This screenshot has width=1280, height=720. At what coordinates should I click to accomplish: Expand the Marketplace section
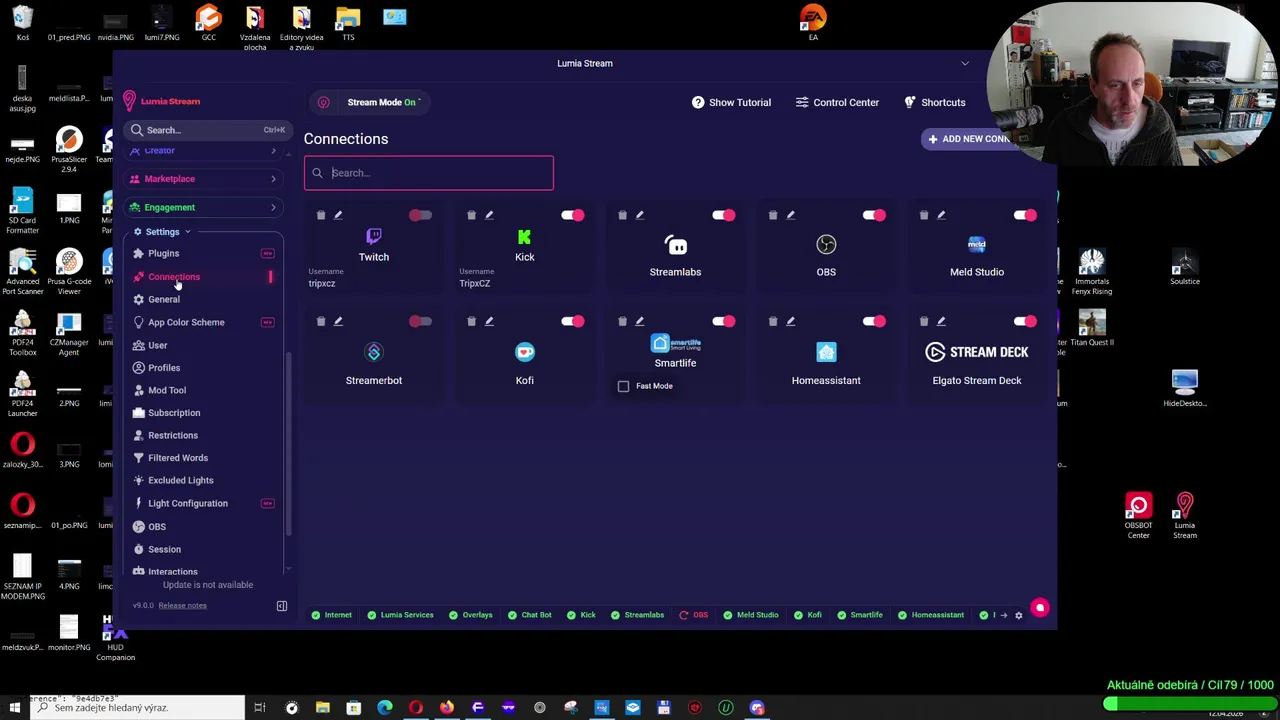[204, 179]
